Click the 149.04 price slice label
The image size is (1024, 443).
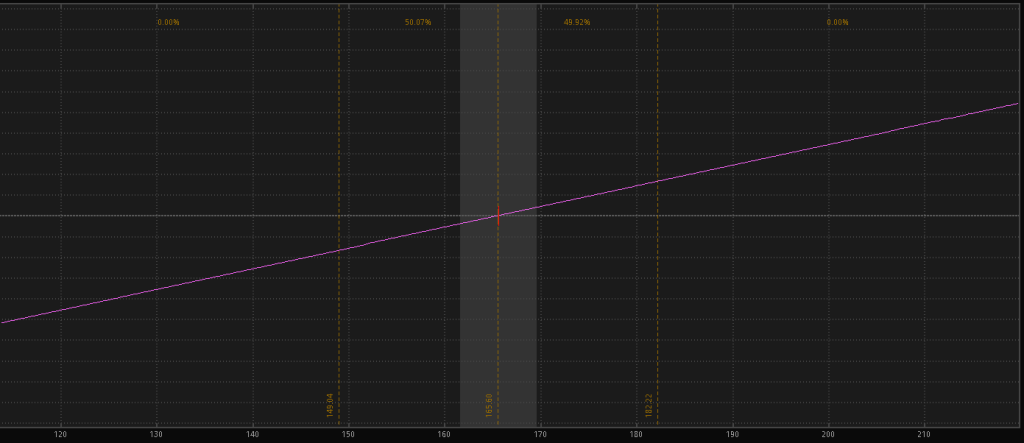tap(329, 404)
